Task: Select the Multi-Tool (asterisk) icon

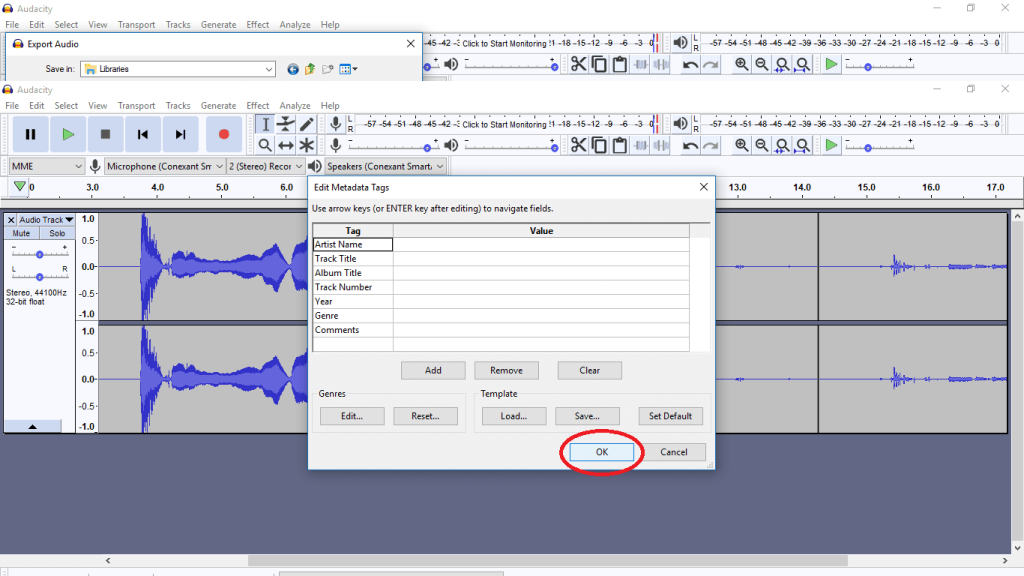Action: [x=307, y=145]
